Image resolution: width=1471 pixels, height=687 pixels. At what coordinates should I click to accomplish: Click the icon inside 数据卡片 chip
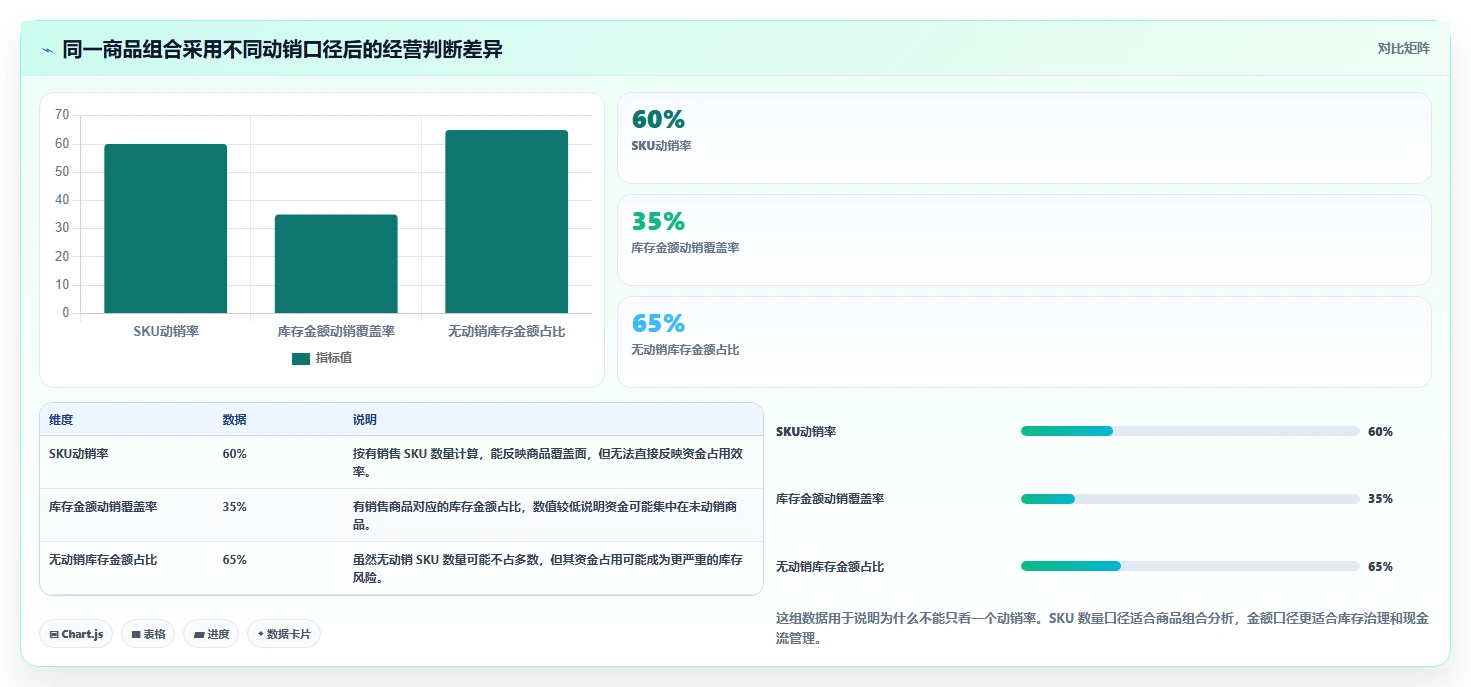point(261,634)
